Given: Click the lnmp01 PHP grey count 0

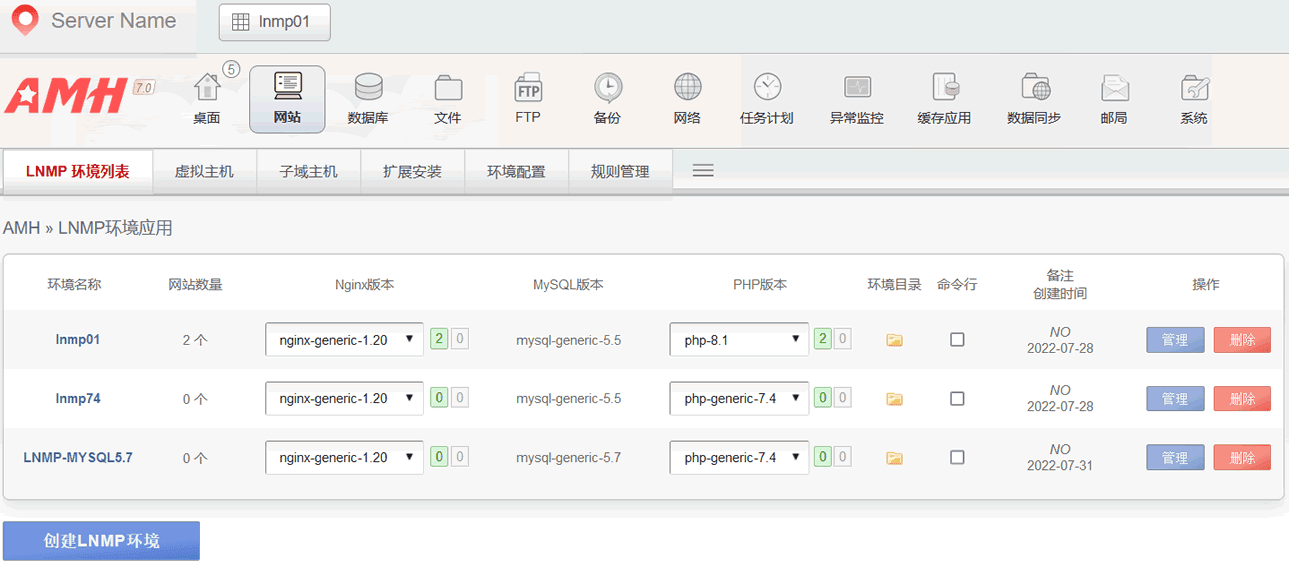Looking at the screenshot, I should [x=843, y=339].
